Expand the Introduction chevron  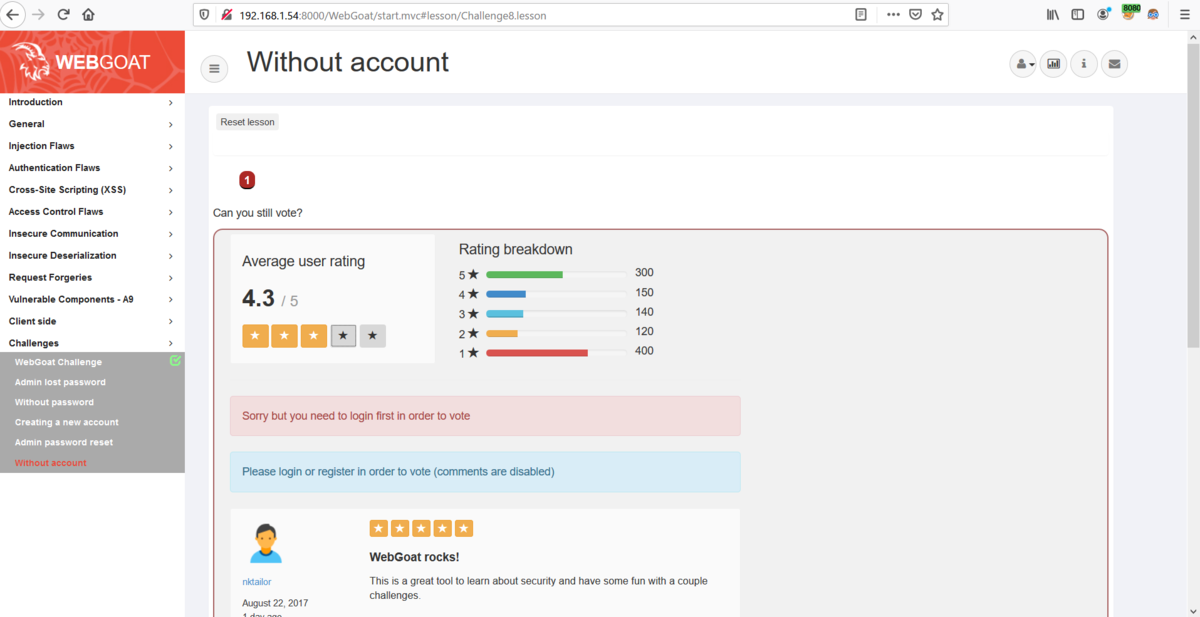pyautogui.click(x=171, y=103)
